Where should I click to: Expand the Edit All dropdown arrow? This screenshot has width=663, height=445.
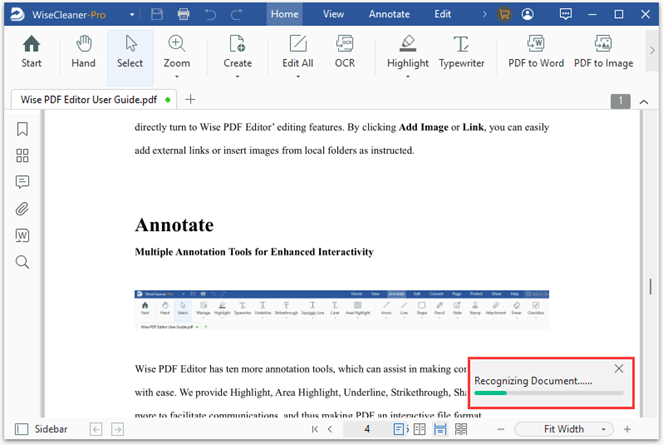[x=298, y=77]
